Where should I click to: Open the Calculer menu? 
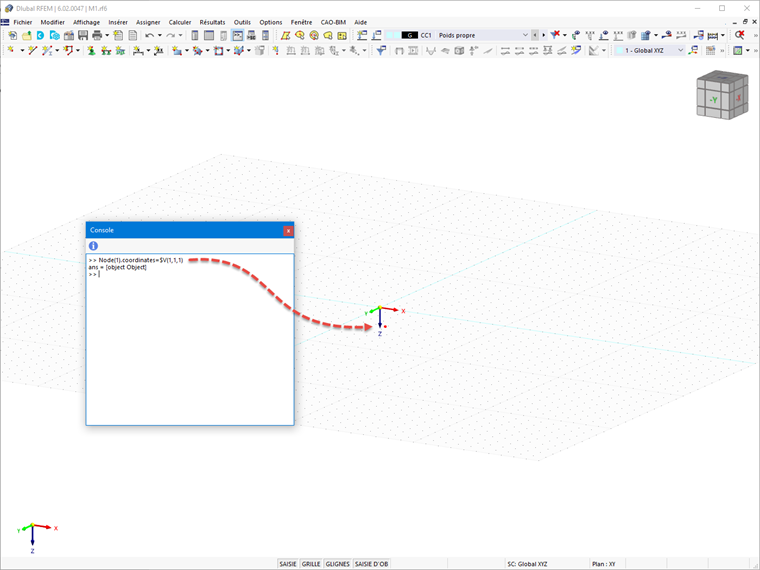click(x=180, y=22)
